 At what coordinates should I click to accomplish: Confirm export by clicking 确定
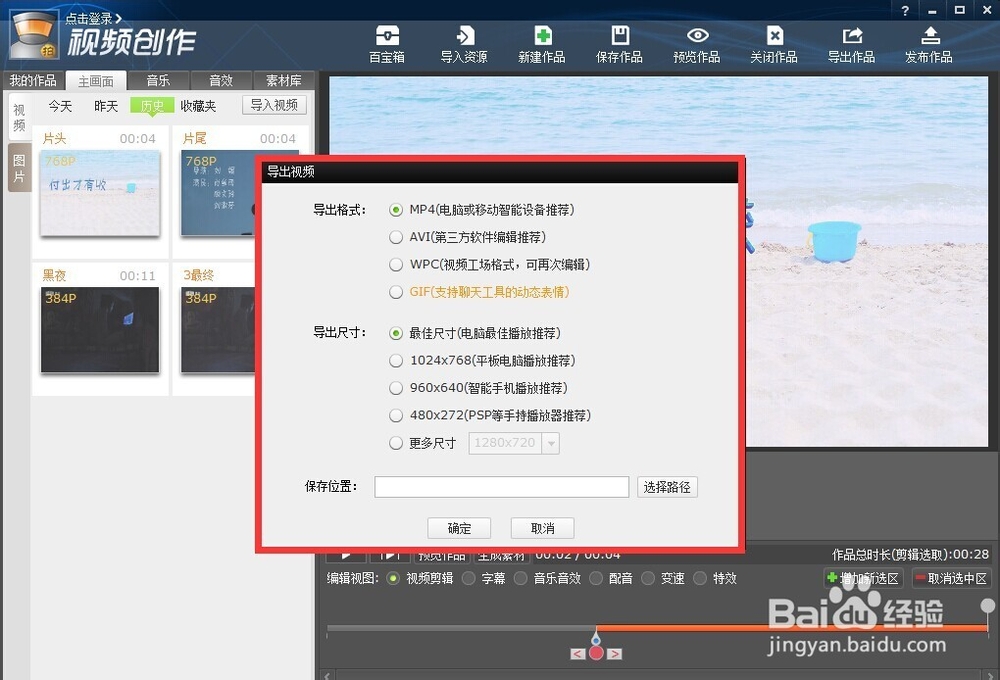click(x=459, y=528)
